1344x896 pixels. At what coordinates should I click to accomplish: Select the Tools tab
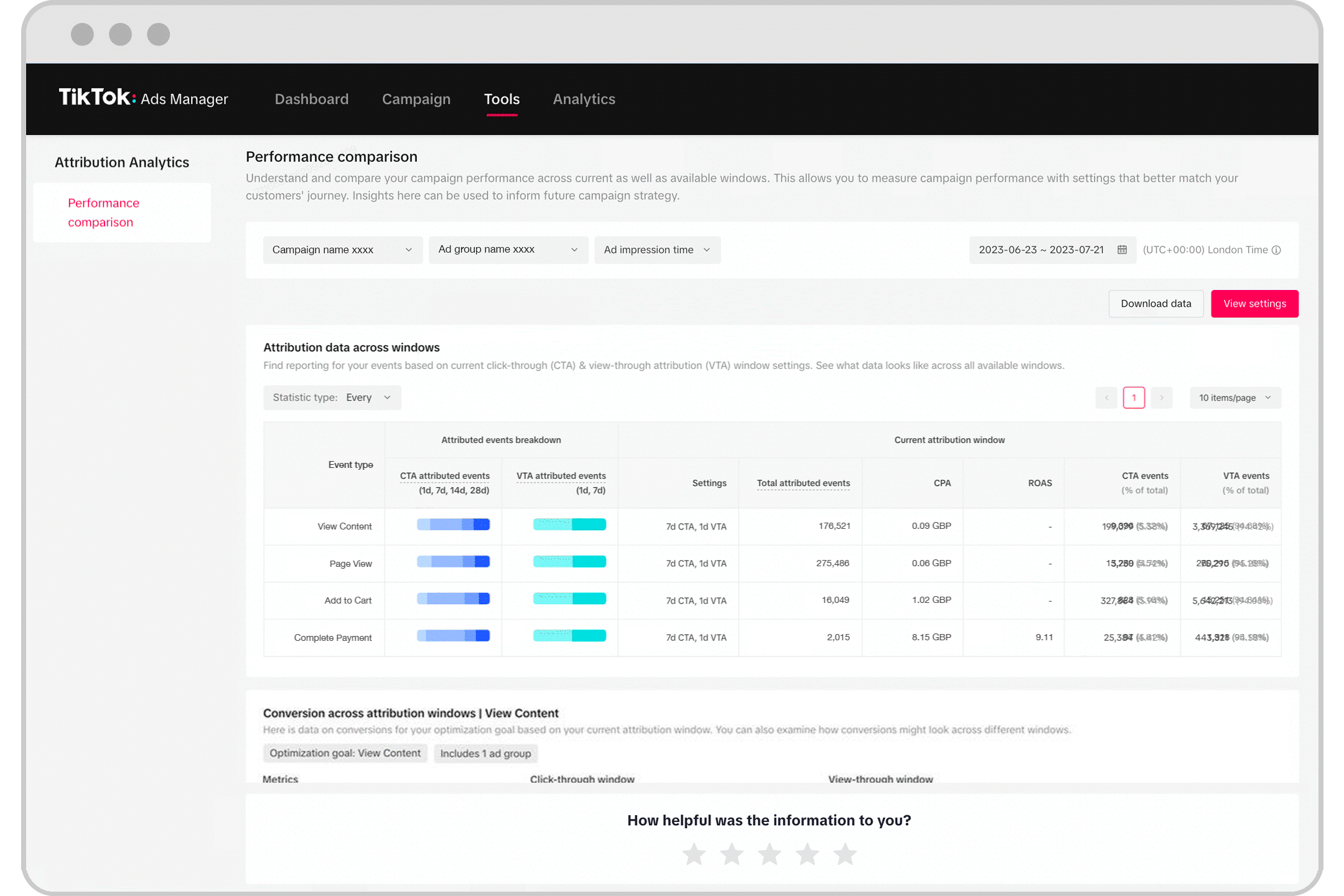pyautogui.click(x=502, y=99)
